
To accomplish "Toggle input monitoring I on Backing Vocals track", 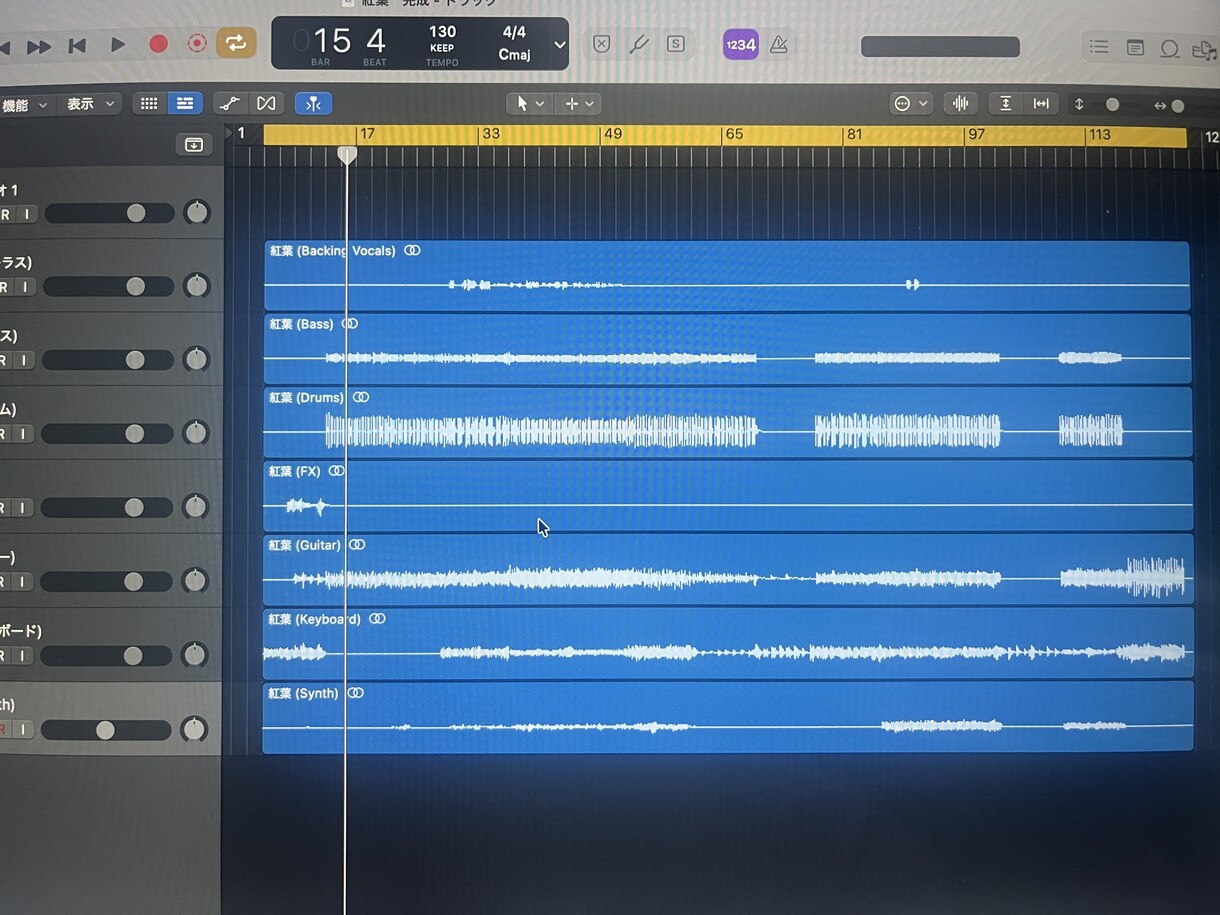I will tap(26, 287).
